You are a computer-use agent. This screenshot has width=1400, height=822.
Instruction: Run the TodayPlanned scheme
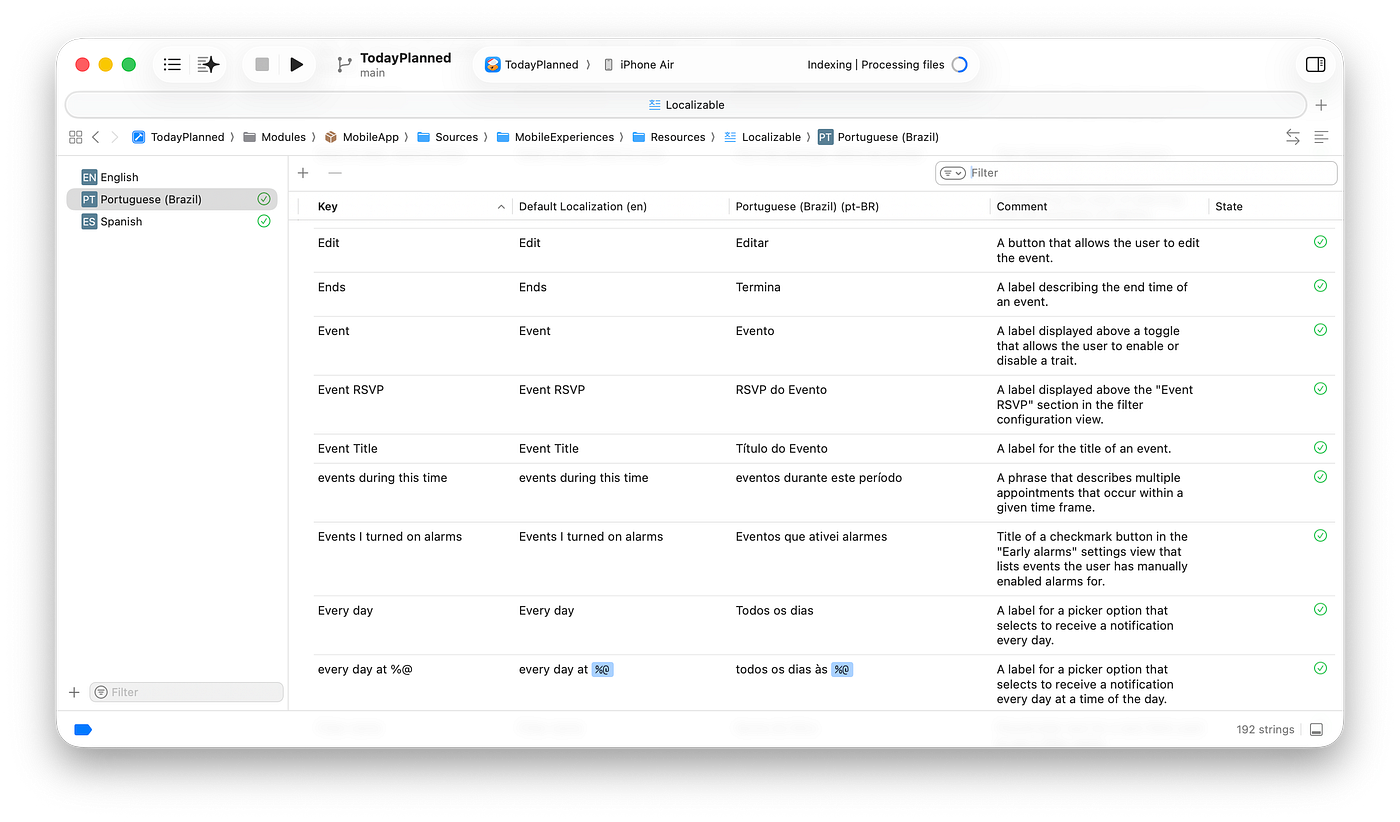coord(296,64)
